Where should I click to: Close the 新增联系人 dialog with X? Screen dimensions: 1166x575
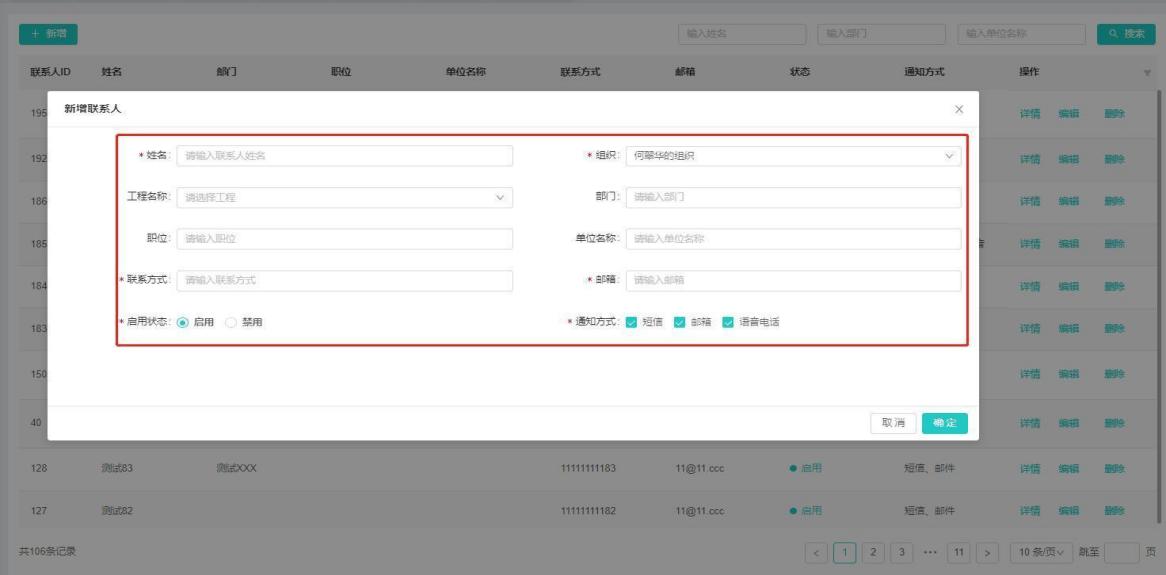tap(959, 108)
